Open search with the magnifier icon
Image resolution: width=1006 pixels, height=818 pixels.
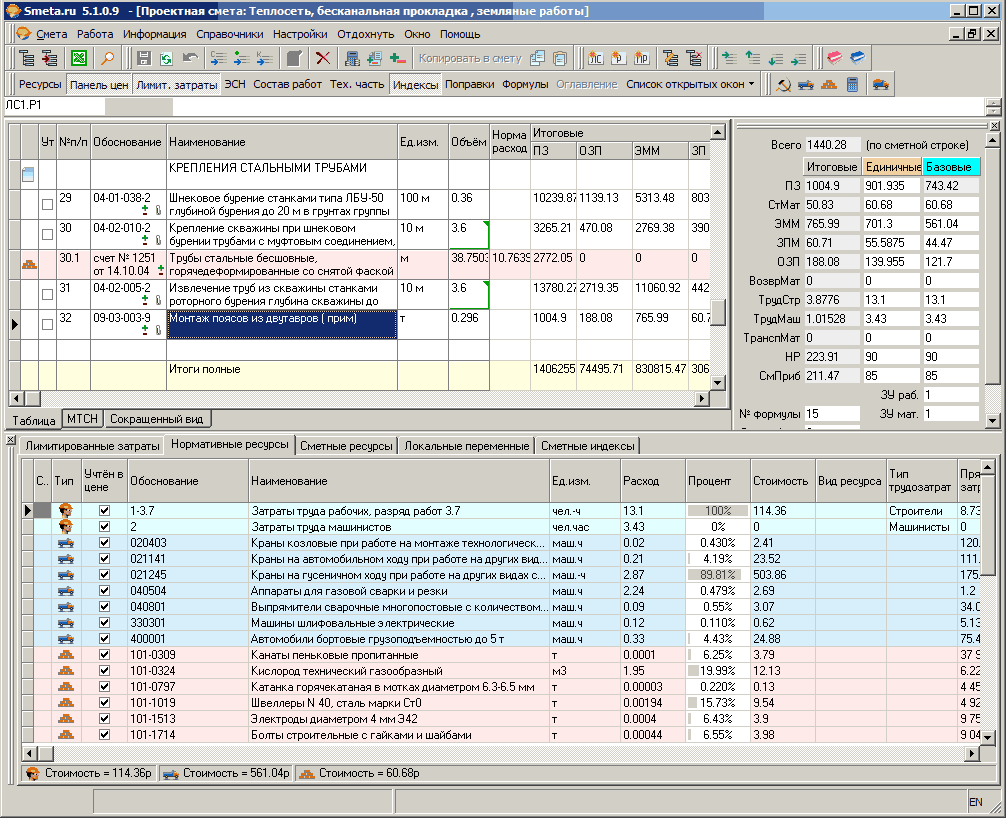[108, 58]
